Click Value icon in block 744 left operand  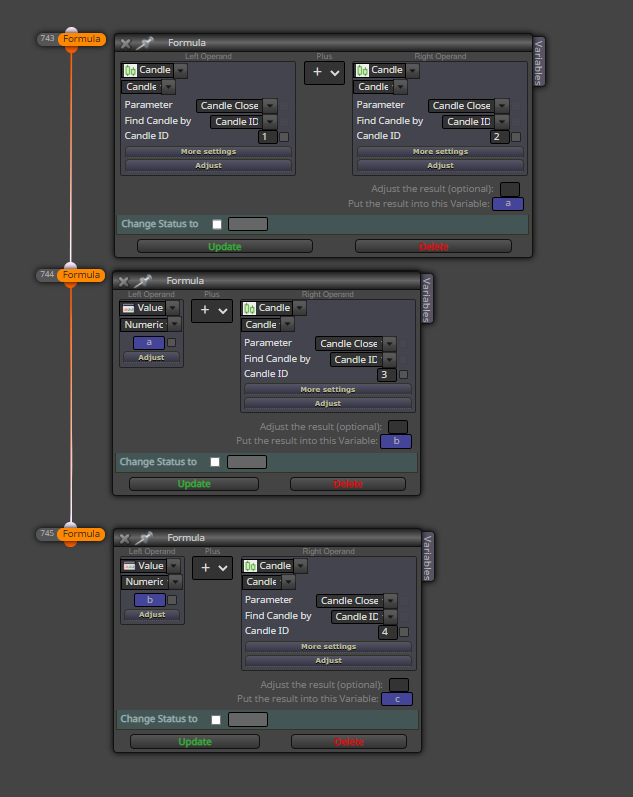[129, 308]
